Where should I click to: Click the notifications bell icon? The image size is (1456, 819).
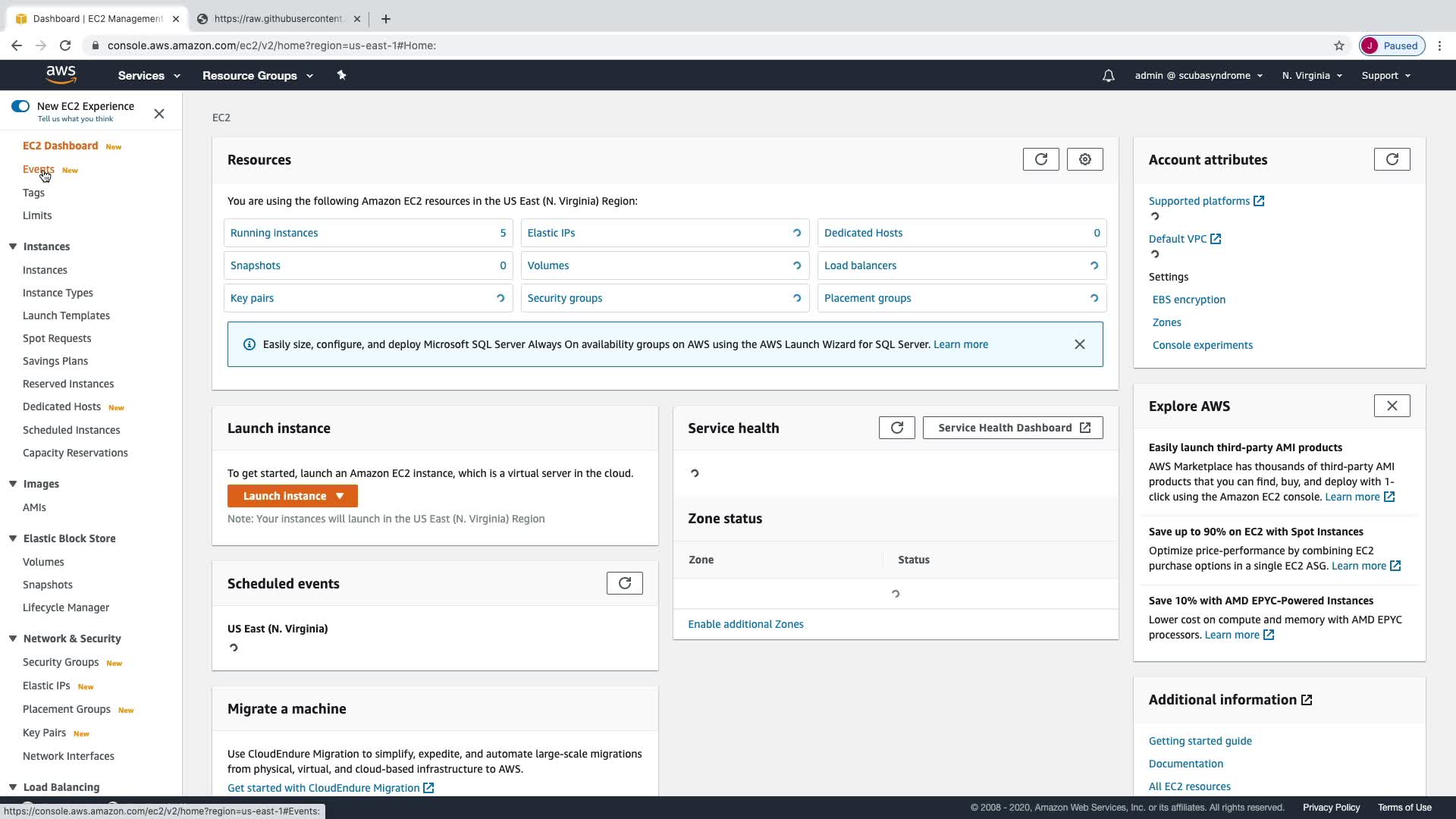[1108, 76]
